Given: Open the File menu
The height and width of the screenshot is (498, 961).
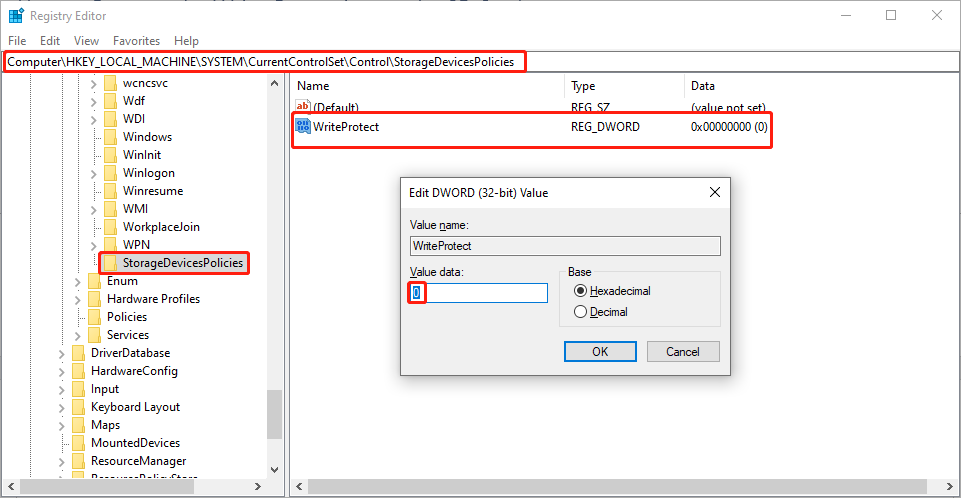Looking at the screenshot, I should coord(17,40).
